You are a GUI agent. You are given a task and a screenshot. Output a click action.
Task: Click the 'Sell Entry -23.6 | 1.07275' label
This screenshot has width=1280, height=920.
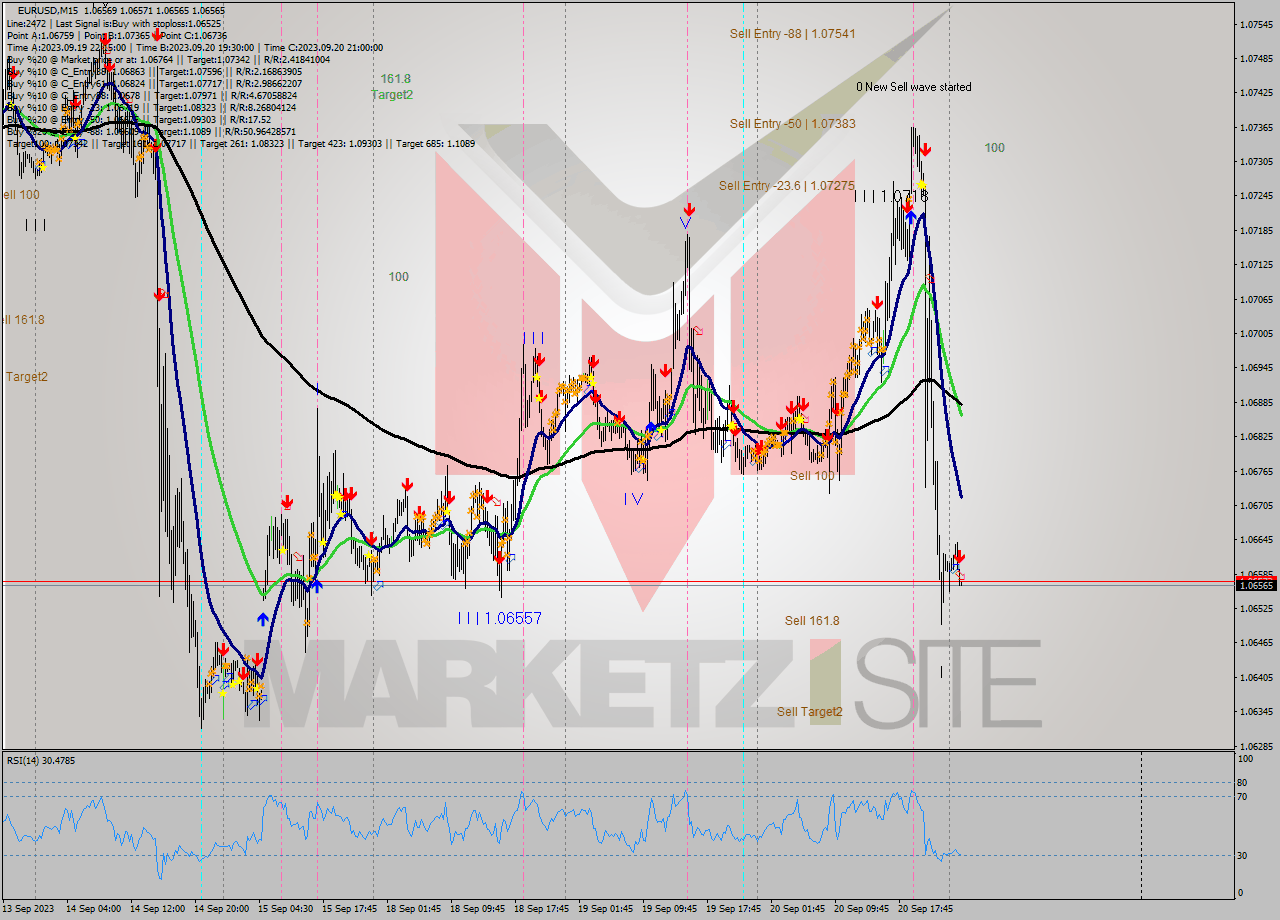[787, 186]
